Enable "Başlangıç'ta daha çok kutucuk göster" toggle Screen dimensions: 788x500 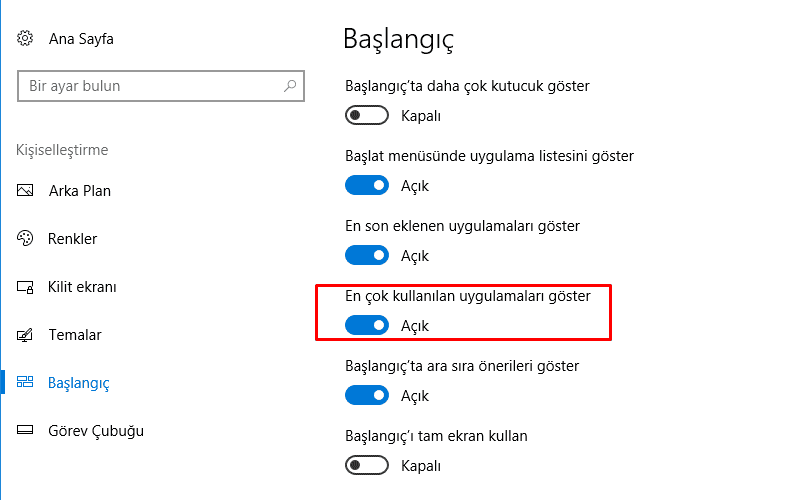(x=366, y=116)
